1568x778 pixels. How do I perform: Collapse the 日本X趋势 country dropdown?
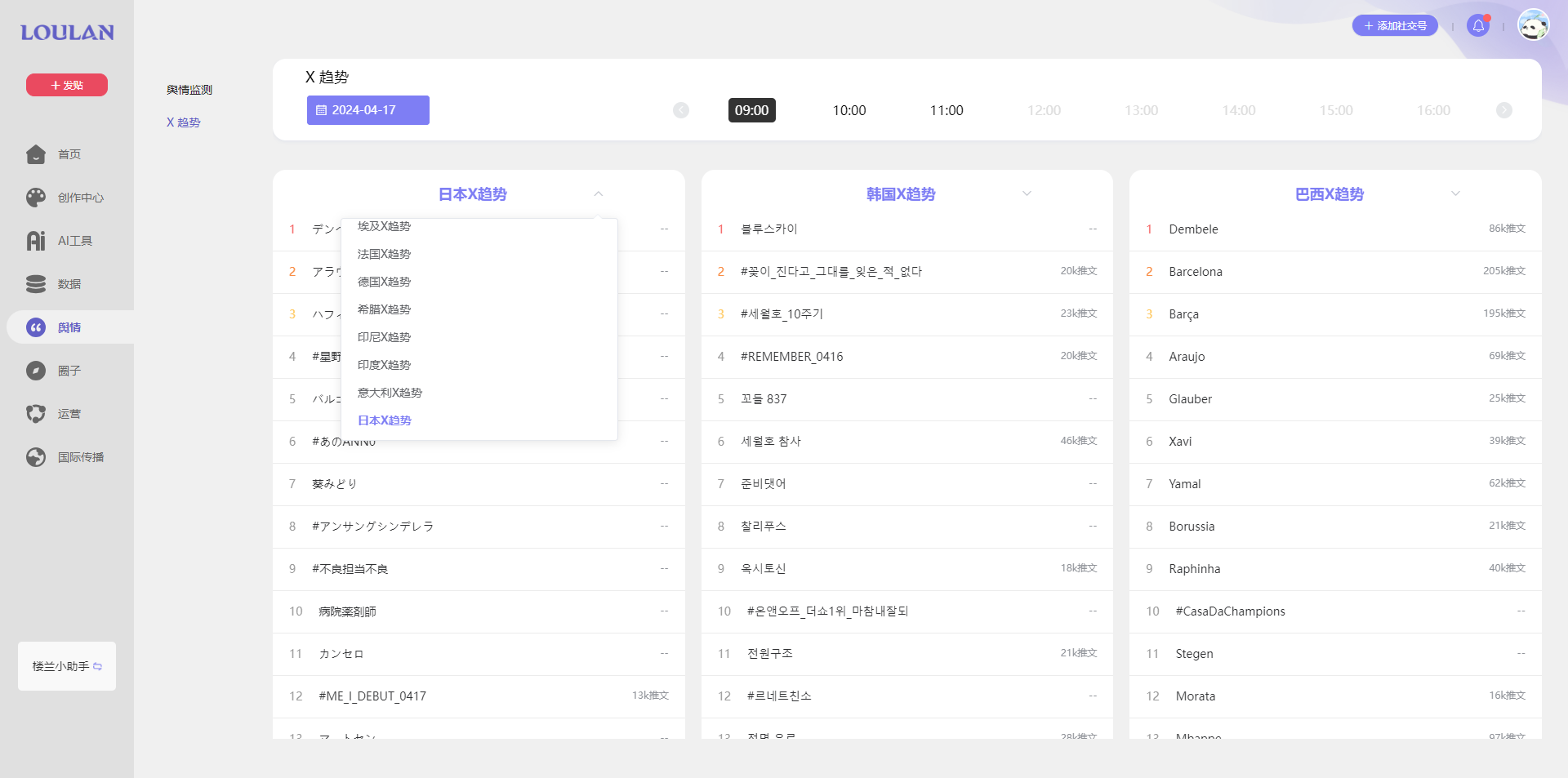coord(599,194)
